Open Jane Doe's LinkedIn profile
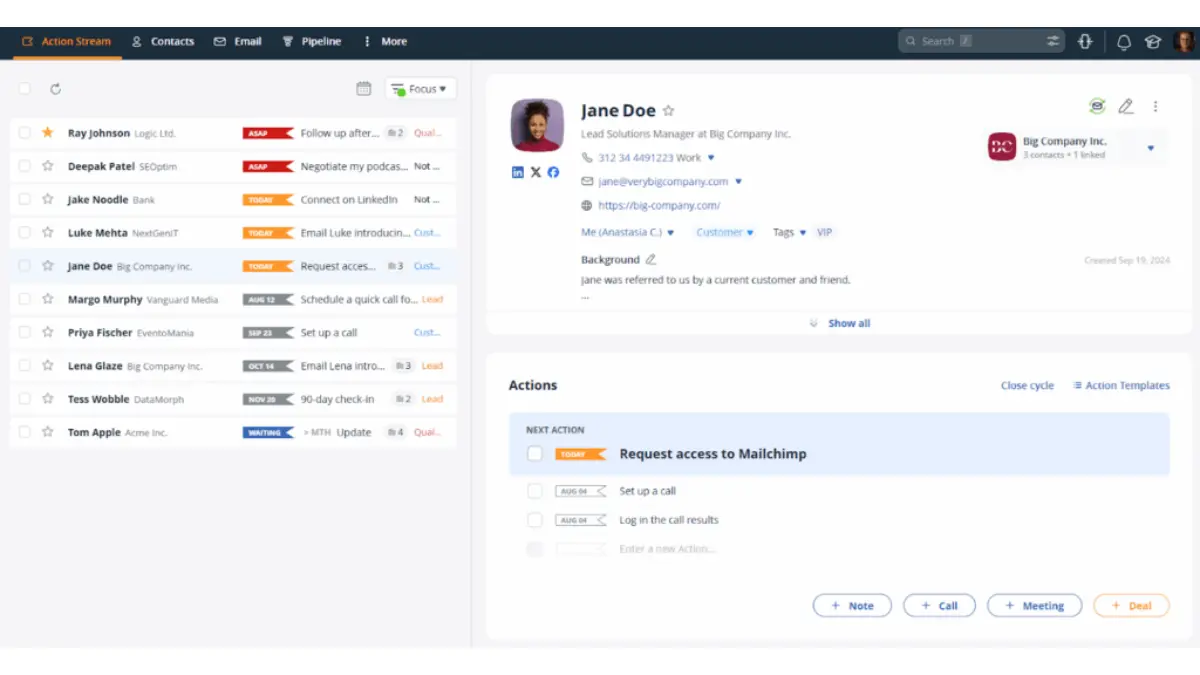1200x675 pixels. [x=517, y=172]
